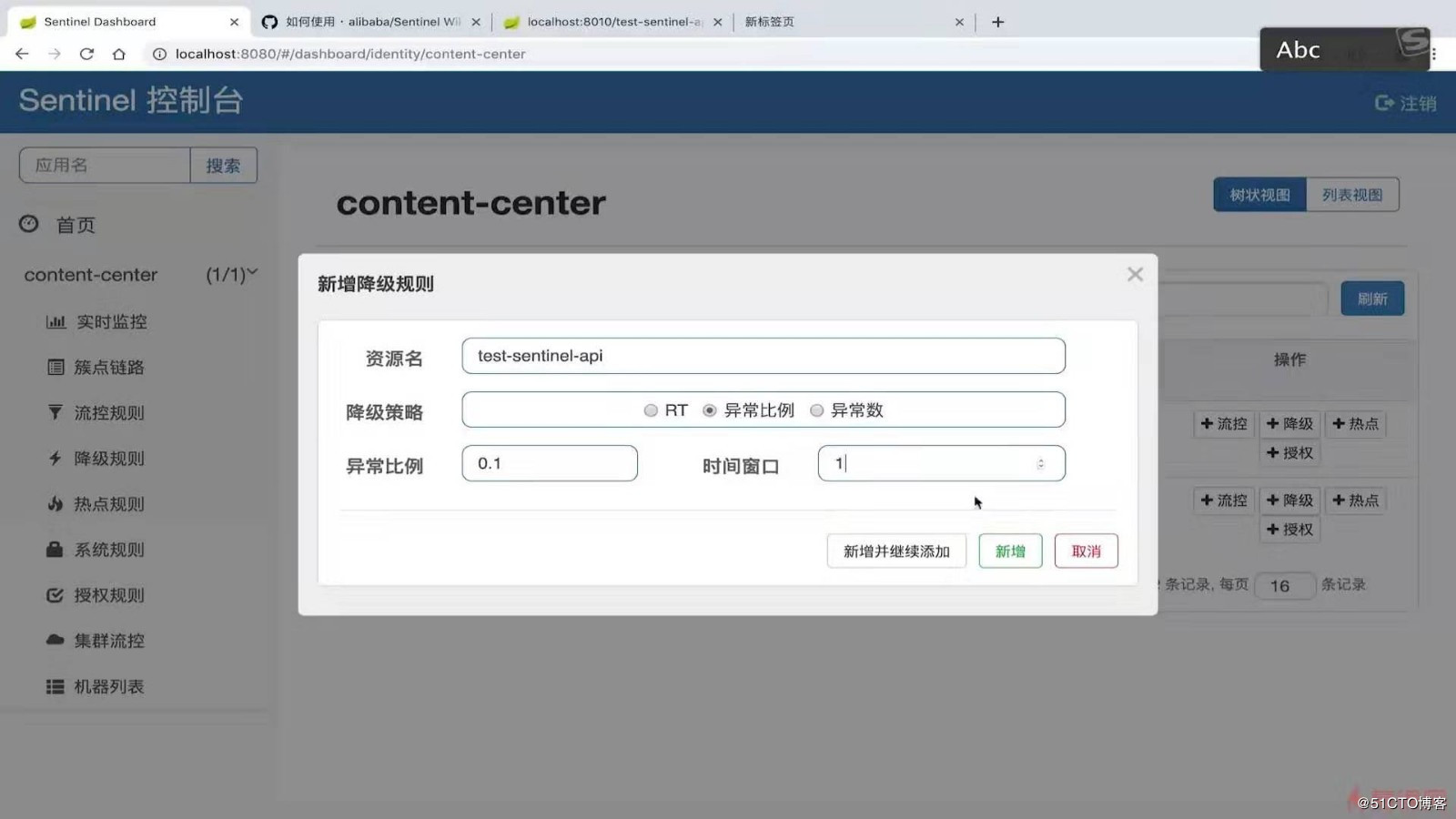Close the 新增降级规则 dialog
1456x819 pixels.
[x=1135, y=274]
